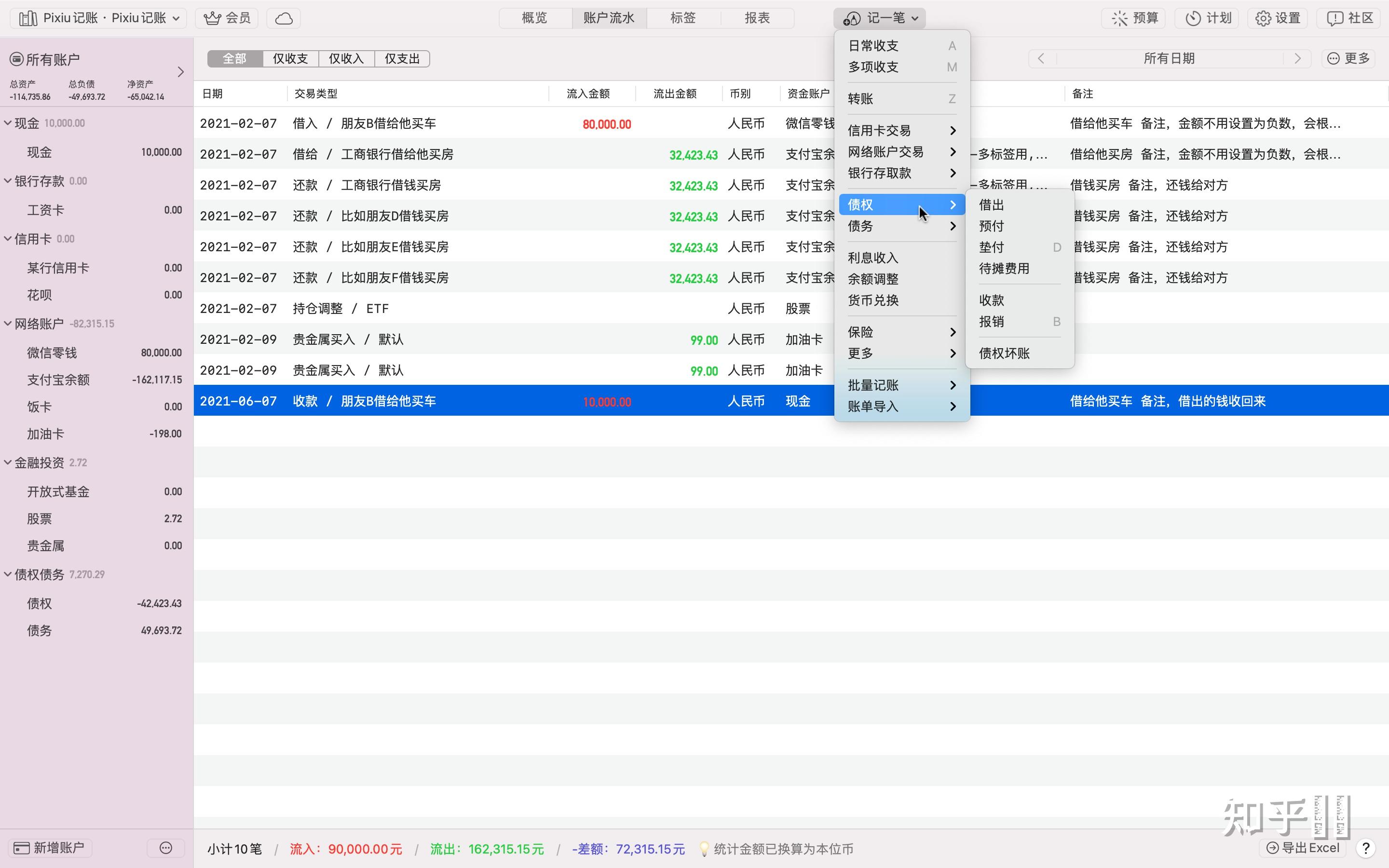Choose 利息收入 in the menu

point(902,258)
